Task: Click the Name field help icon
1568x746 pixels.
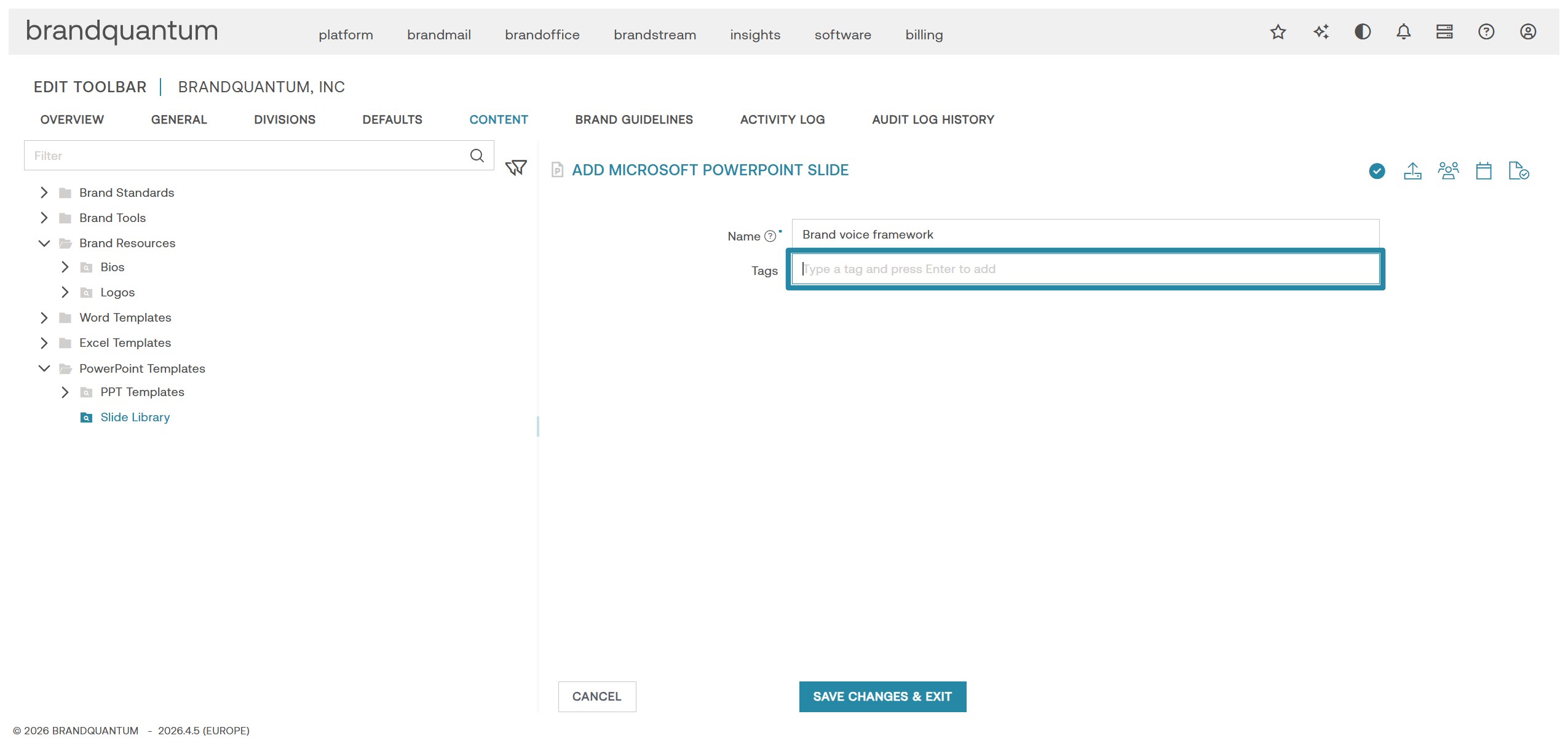Action: pos(770,237)
